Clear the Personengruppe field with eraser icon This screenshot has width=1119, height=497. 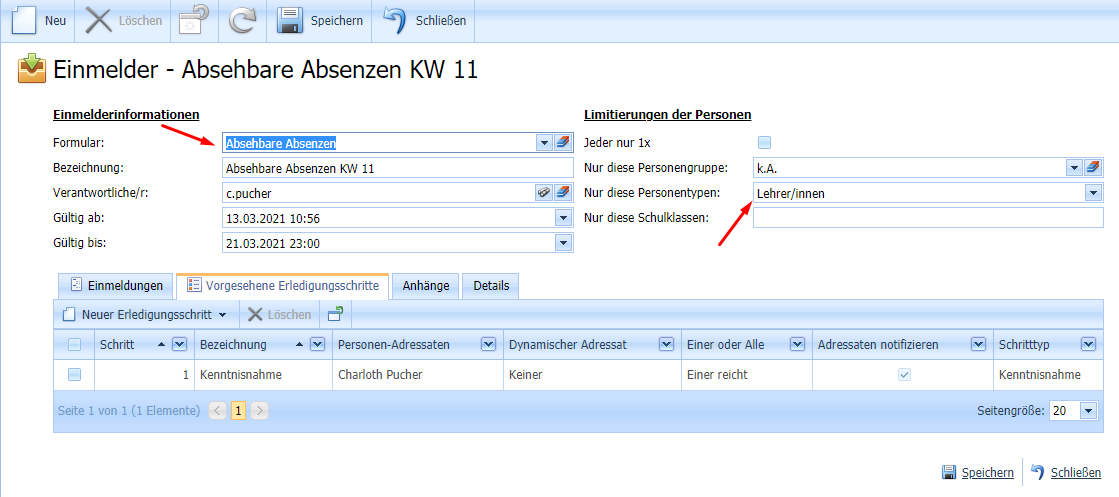(1092, 167)
